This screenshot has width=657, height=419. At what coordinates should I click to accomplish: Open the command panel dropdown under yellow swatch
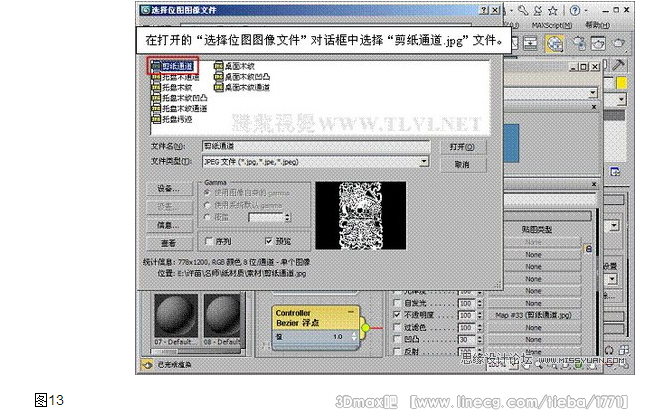621,100
